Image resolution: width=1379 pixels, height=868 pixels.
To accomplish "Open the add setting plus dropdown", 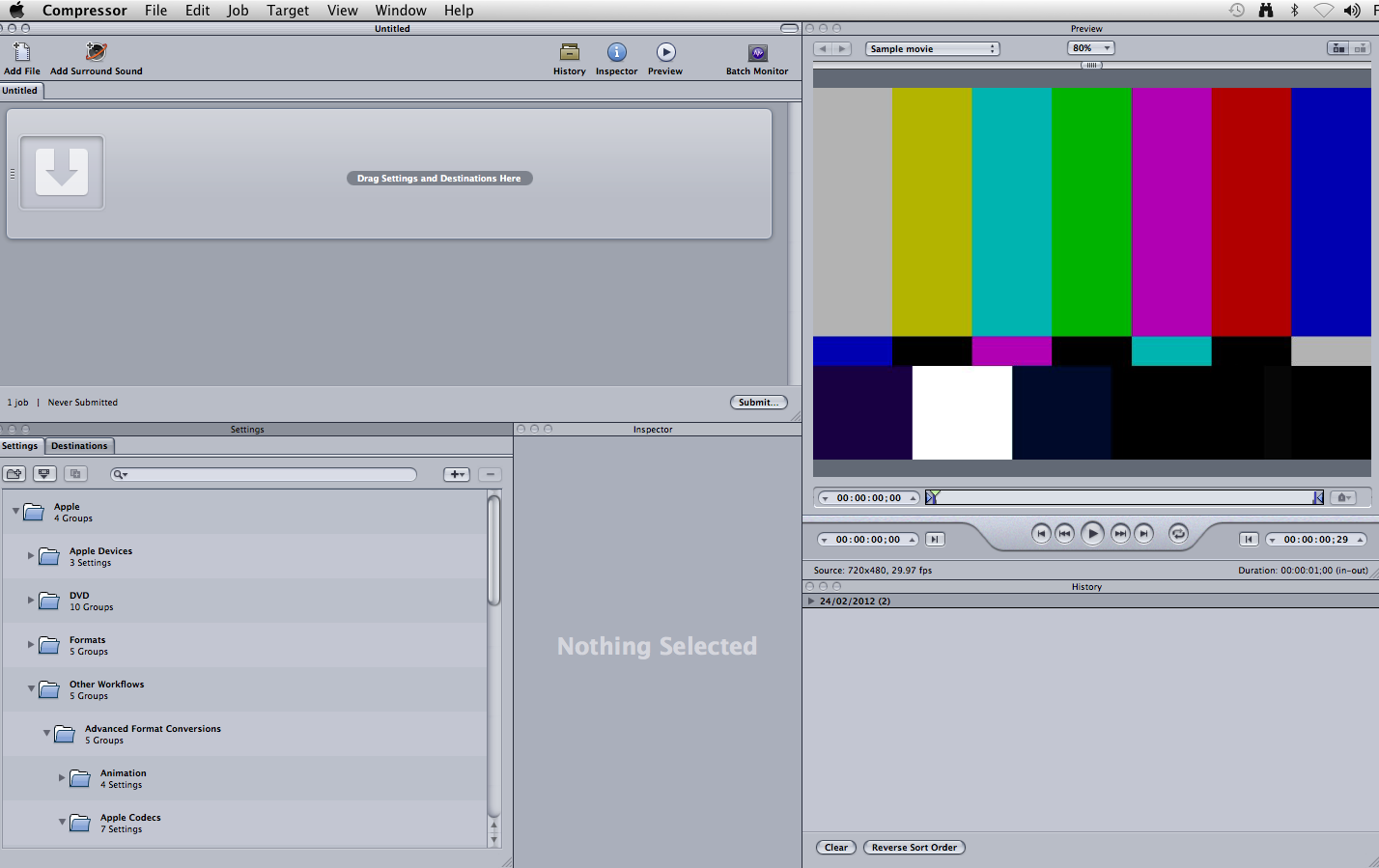I will click(x=457, y=474).
